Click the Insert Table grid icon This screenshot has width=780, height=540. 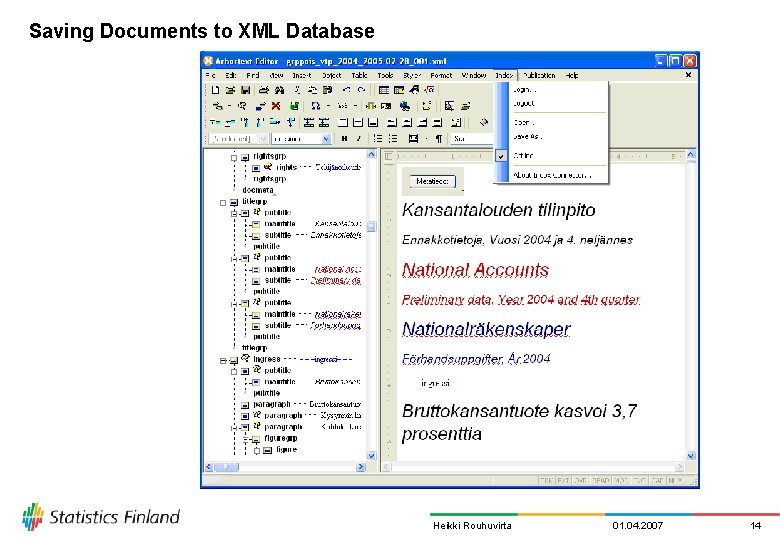(x=384, y=90)
